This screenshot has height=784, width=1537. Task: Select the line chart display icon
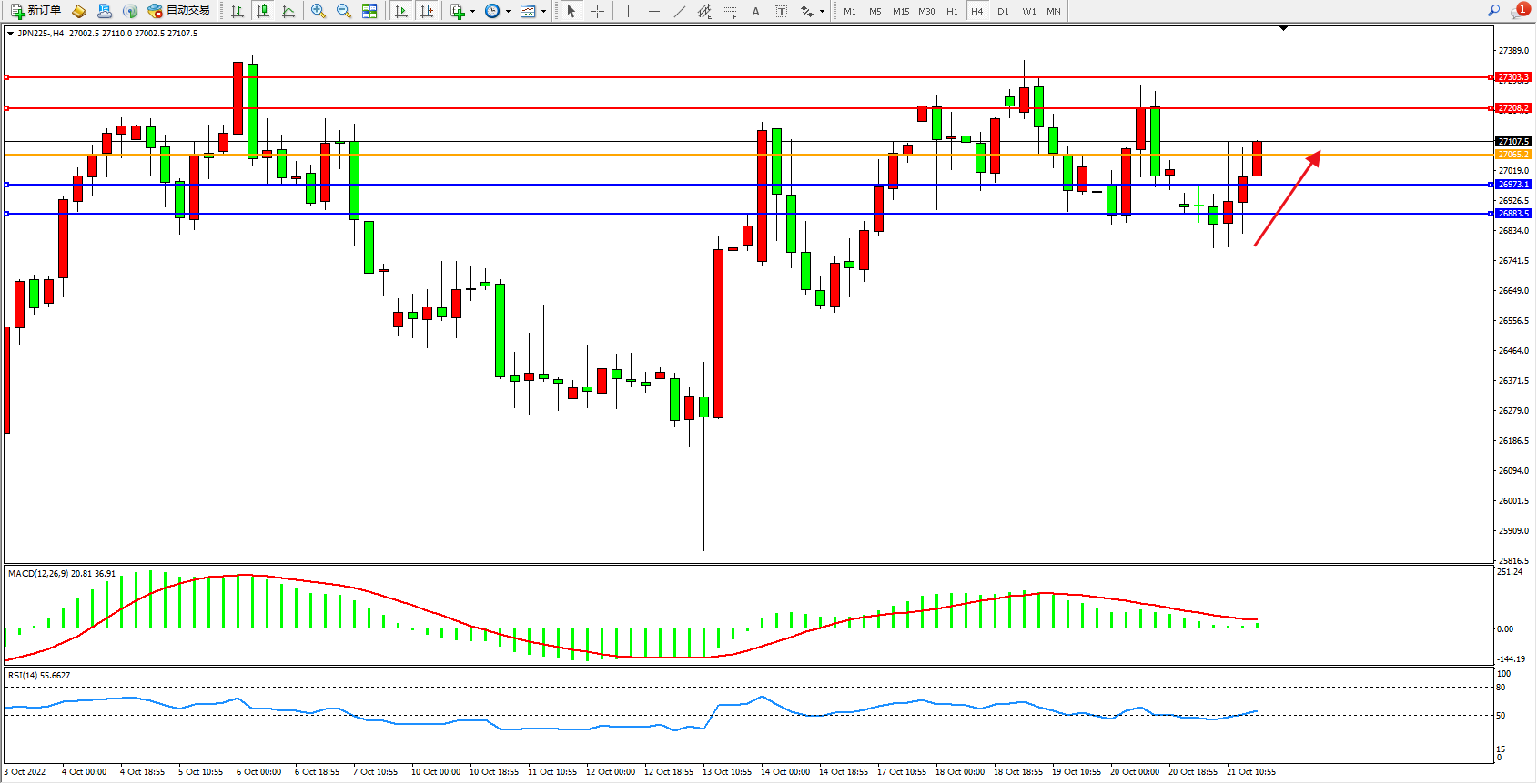(288, 11)
